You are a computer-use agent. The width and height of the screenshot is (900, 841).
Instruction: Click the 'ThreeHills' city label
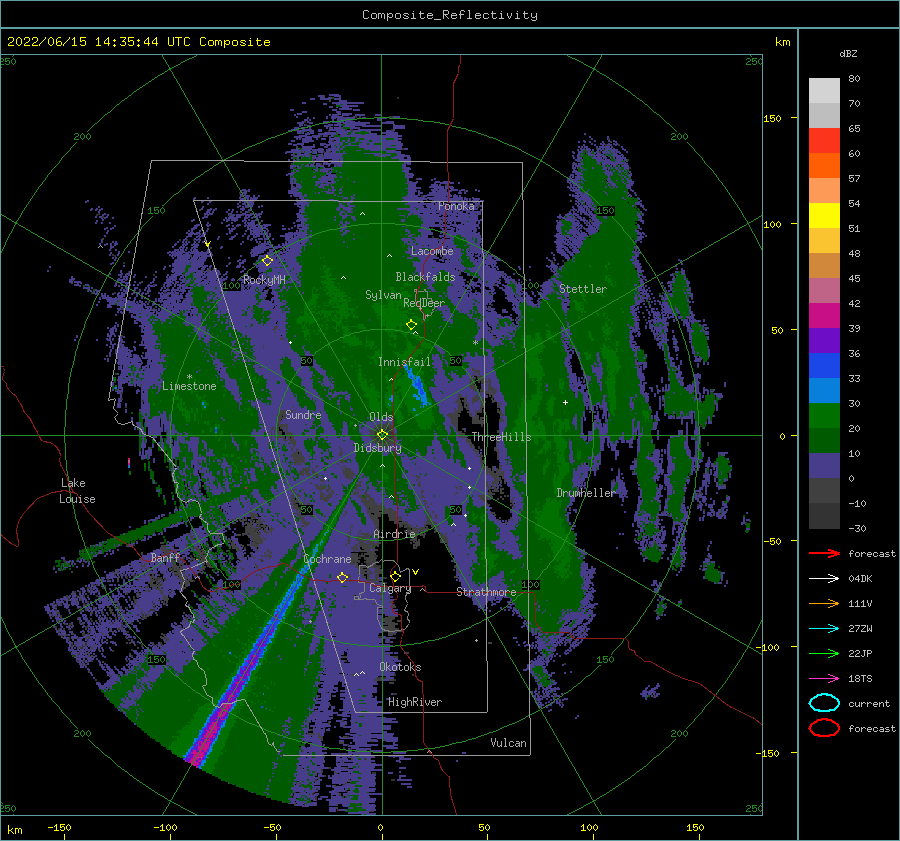point(501,437)
